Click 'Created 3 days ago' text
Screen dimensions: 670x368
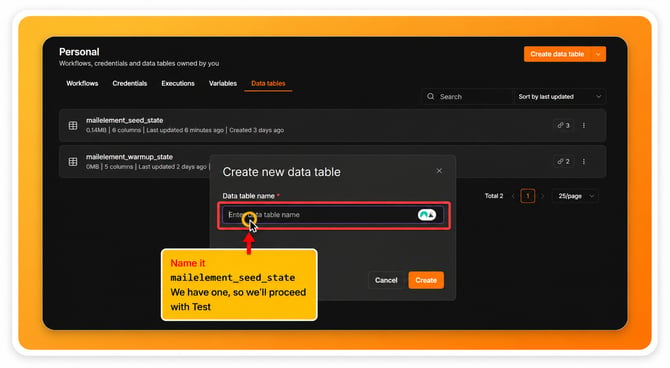click(x=256, y=130)
